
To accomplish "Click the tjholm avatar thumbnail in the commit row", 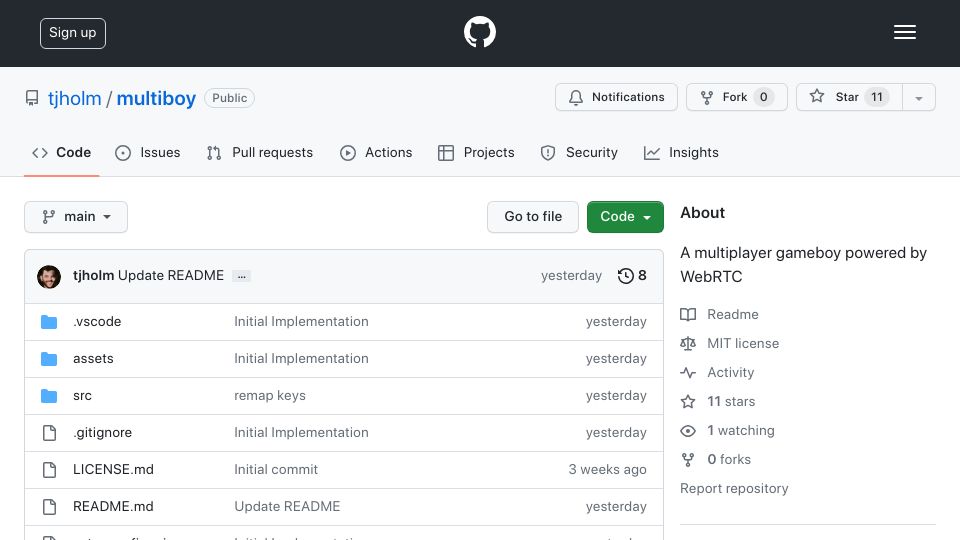I will click(49, 277).
